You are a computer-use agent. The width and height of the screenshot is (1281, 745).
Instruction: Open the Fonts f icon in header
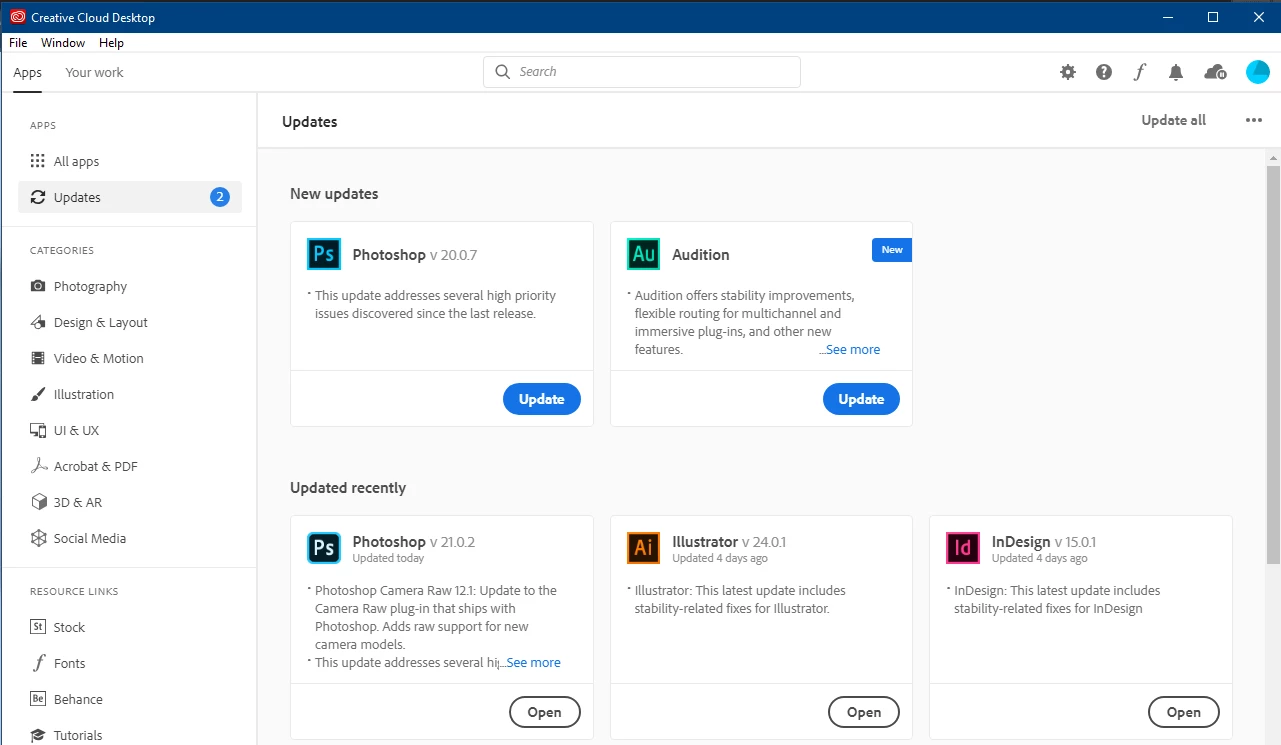coord(1140,72)
